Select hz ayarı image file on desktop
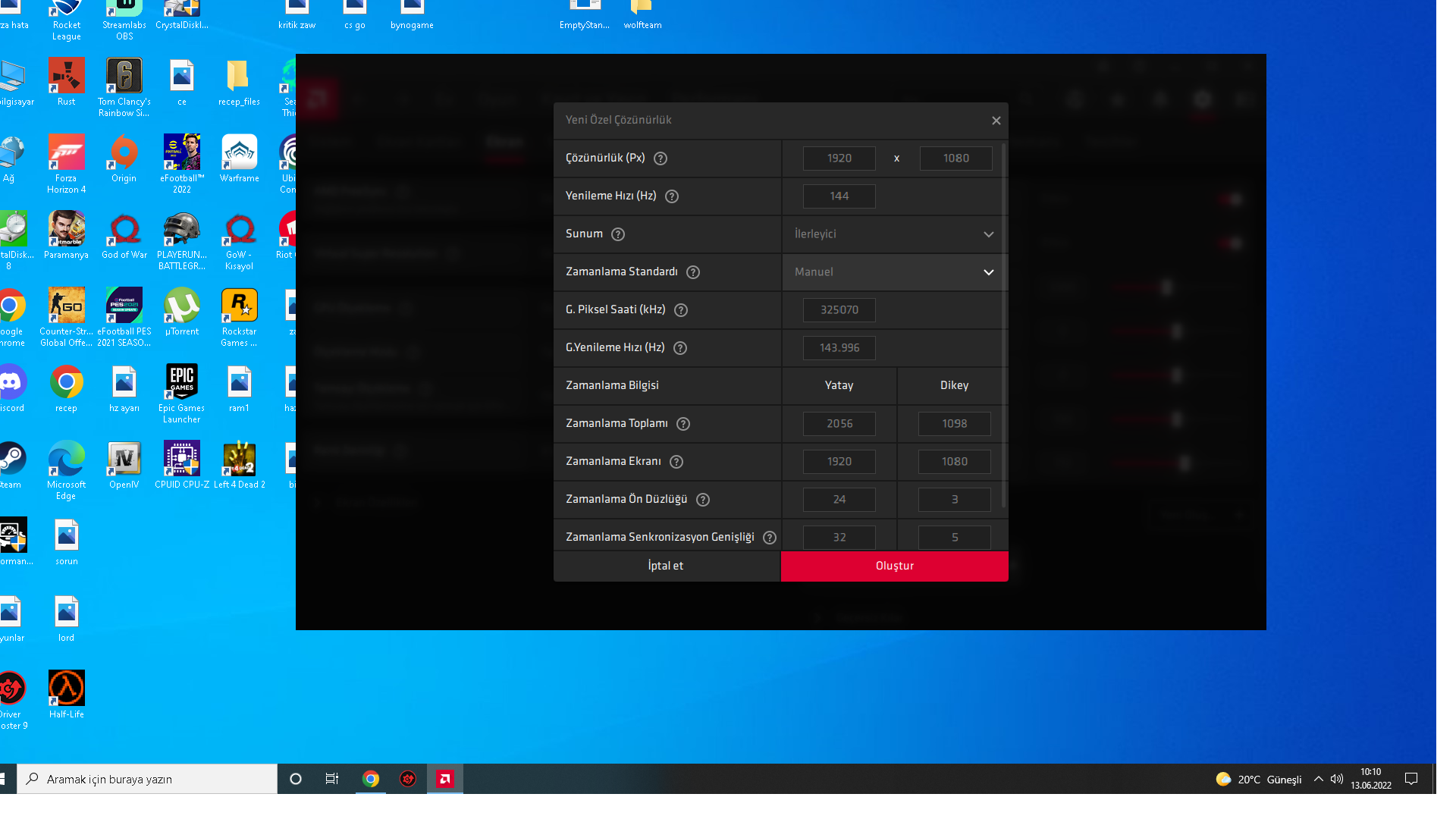Viewport: 1456px width, 819px height. [x=124, y=388]
